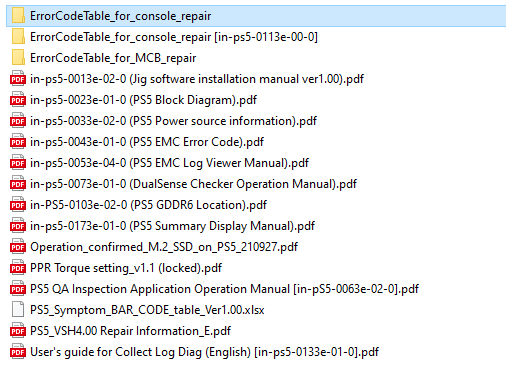Viewport: 506px width, 378px height.
Task: Select PS5_VSH4.00 Repair Information_E.pdf filename
Action: point(130,331)
